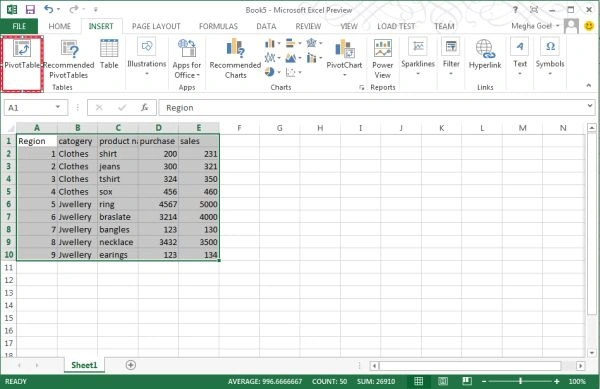Redo the last action
The height and width of the screenshot is (389, 600).
(73, 9)
